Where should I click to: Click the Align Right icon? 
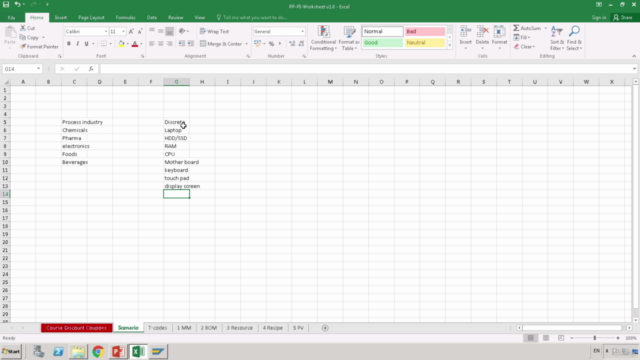click(x=170, y=44)
